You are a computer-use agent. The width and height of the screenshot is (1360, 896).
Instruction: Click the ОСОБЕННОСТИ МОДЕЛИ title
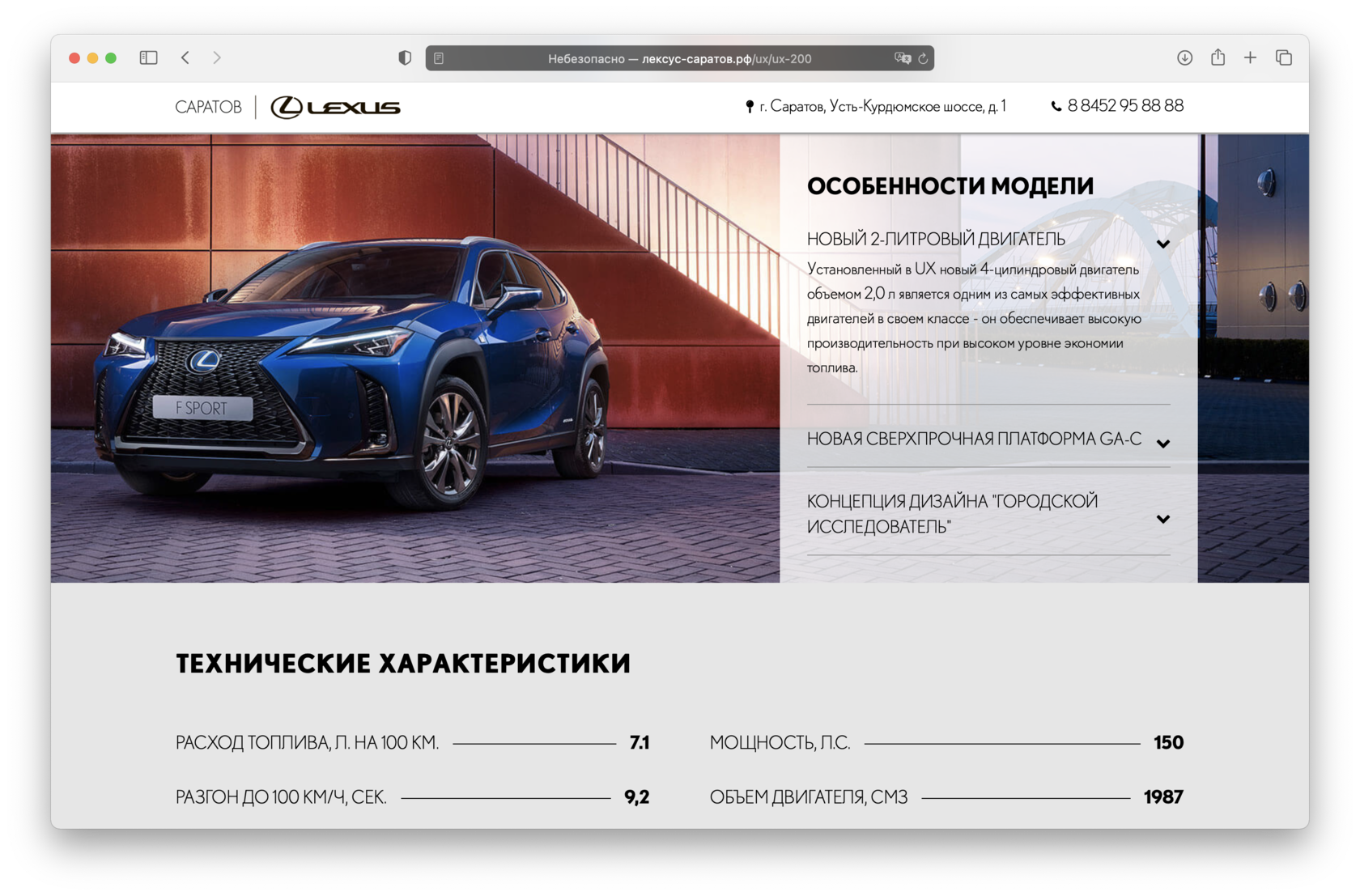(950, 186)
